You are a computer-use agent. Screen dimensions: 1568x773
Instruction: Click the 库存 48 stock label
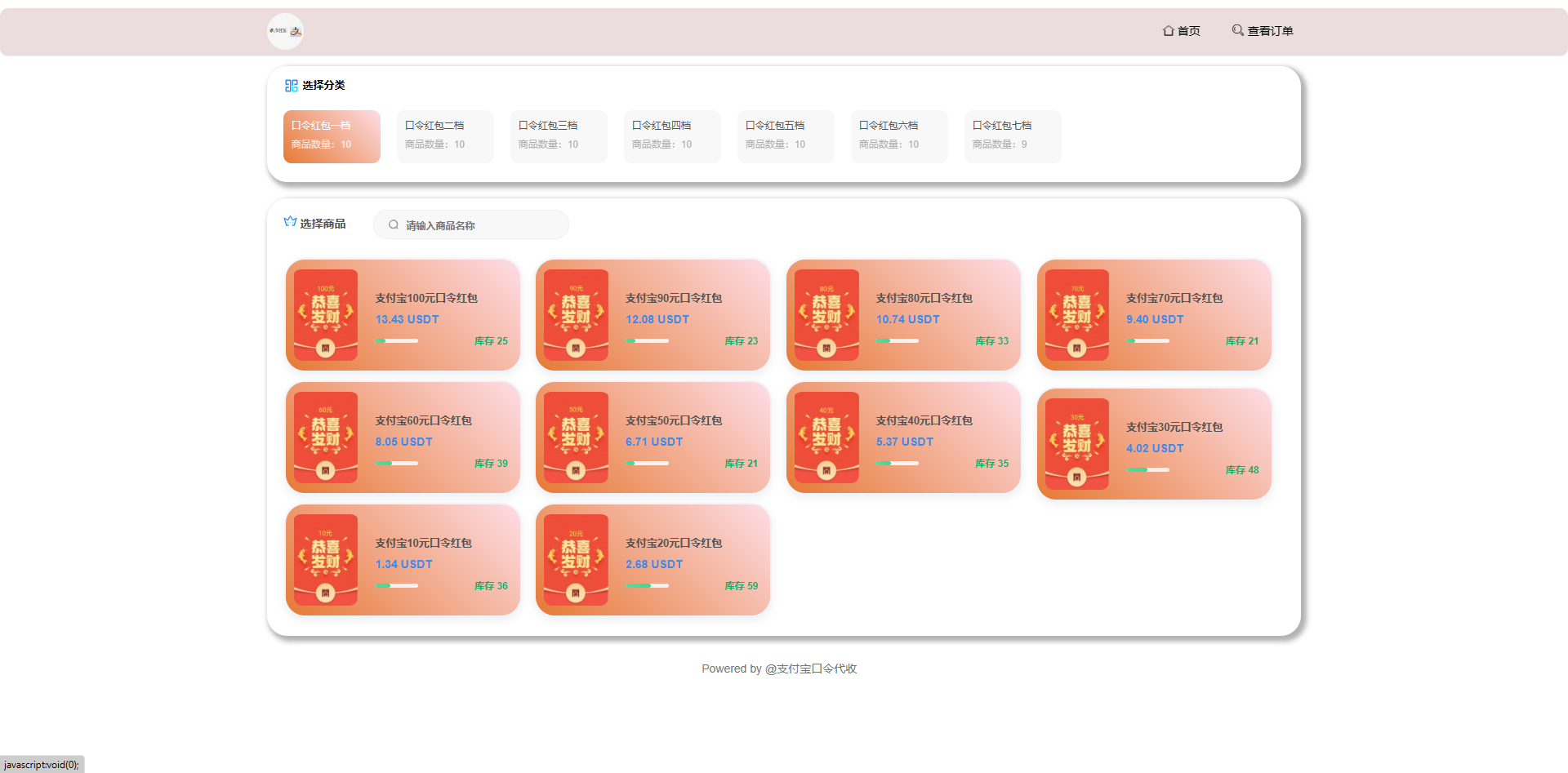pyautogui.click(x=1242, y=470)
